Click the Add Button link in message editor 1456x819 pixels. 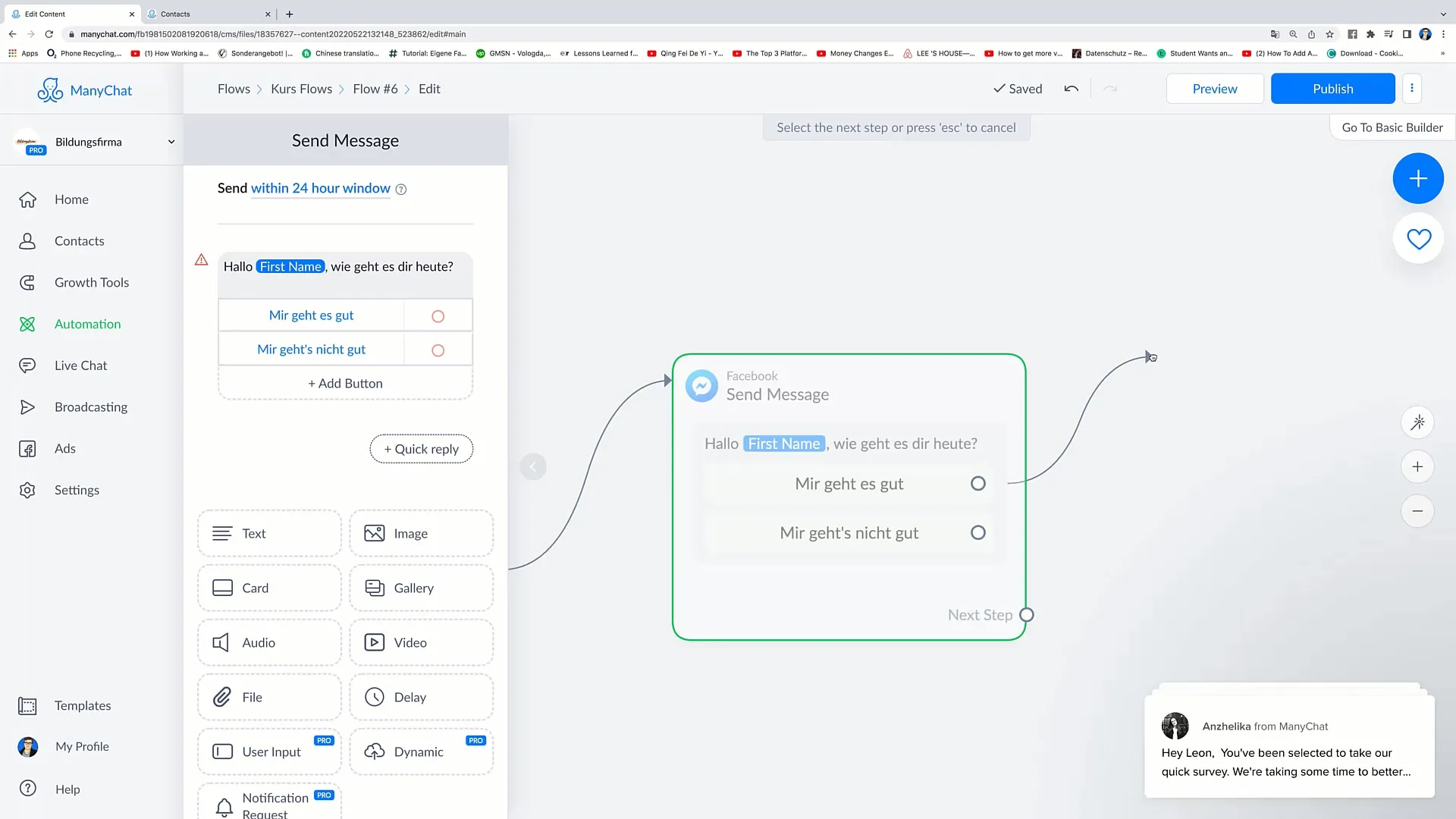tap(345, 383)
